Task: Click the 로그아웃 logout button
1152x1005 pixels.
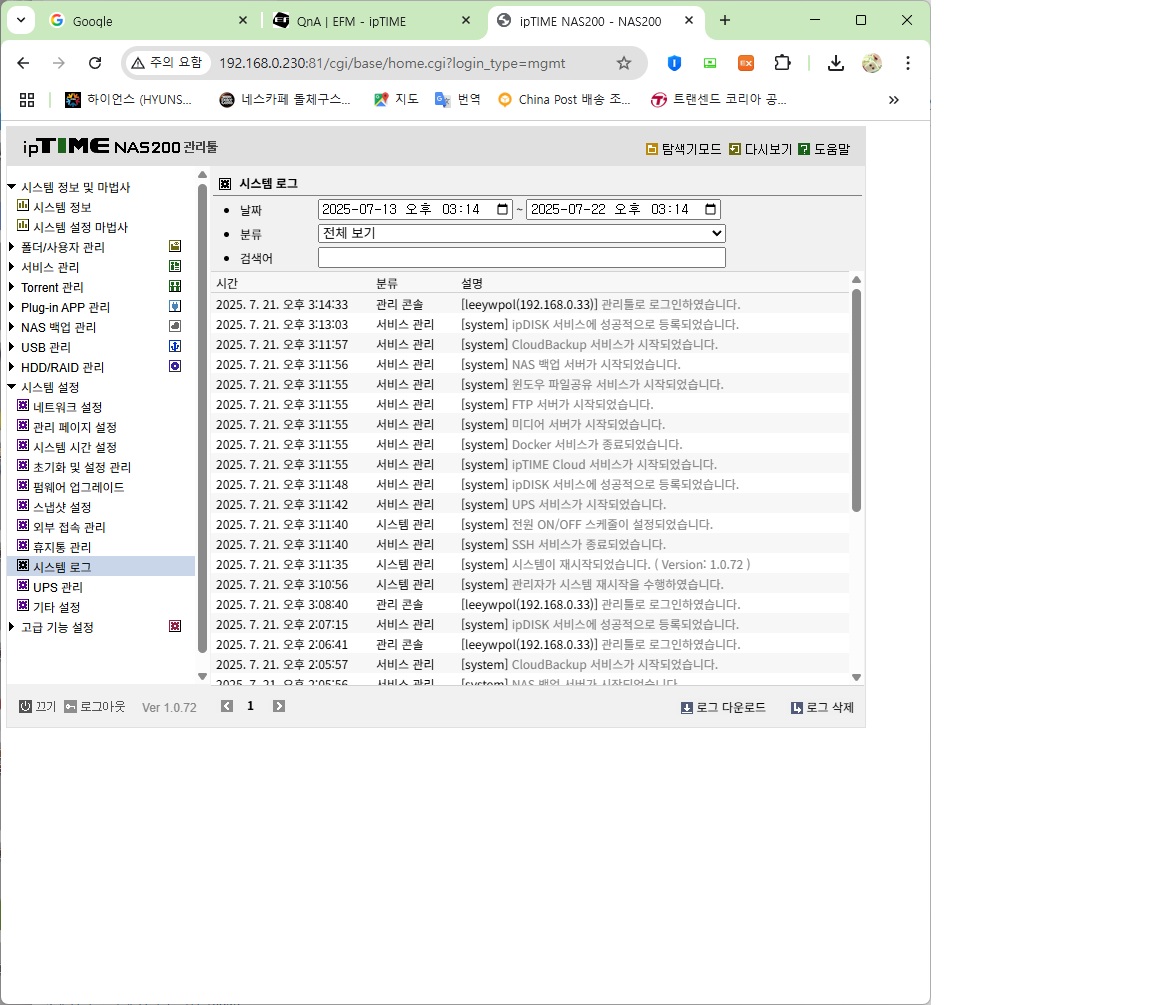Action: coord(95,706)
